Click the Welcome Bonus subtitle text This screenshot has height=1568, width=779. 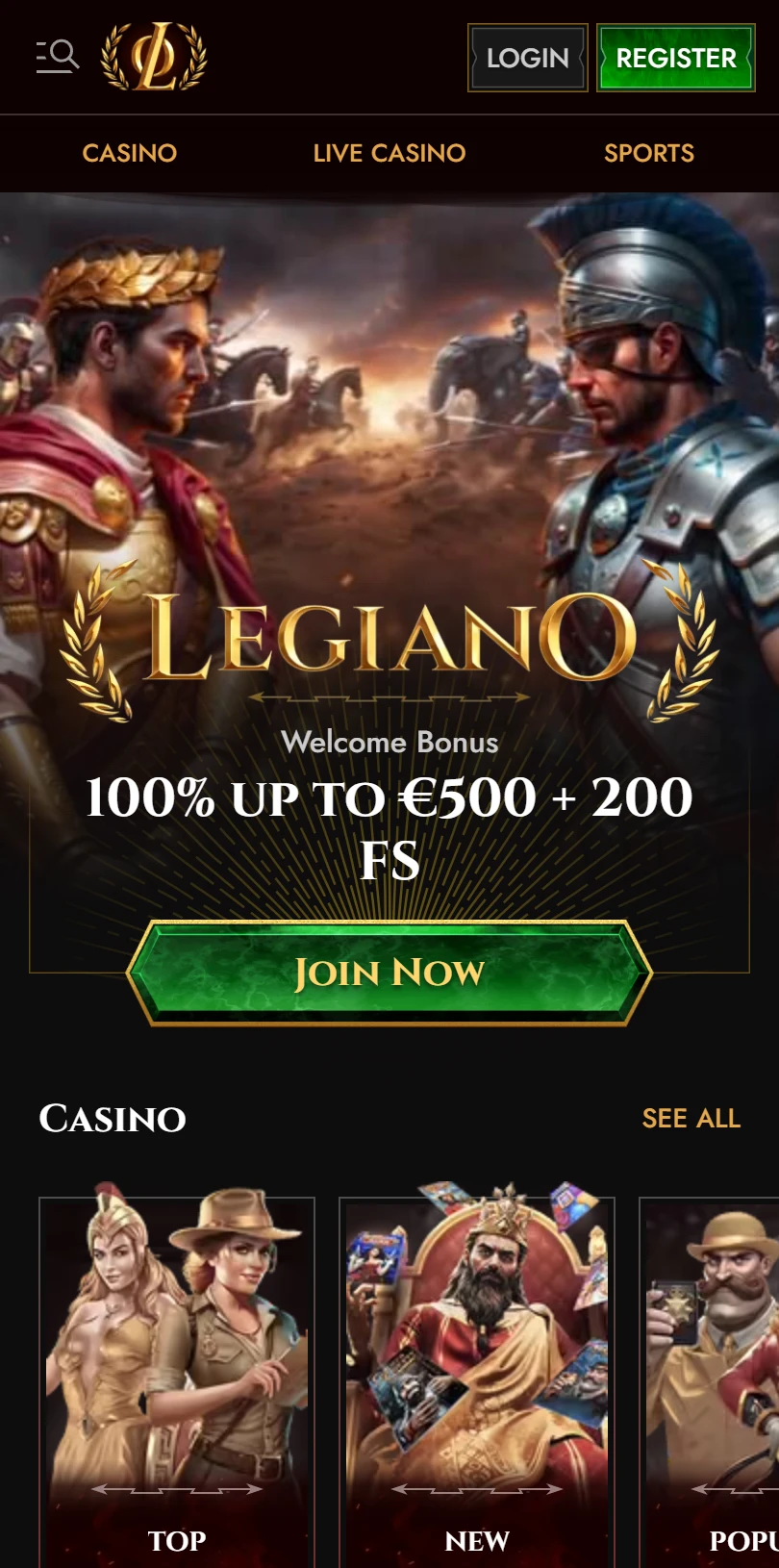[389, 742]
